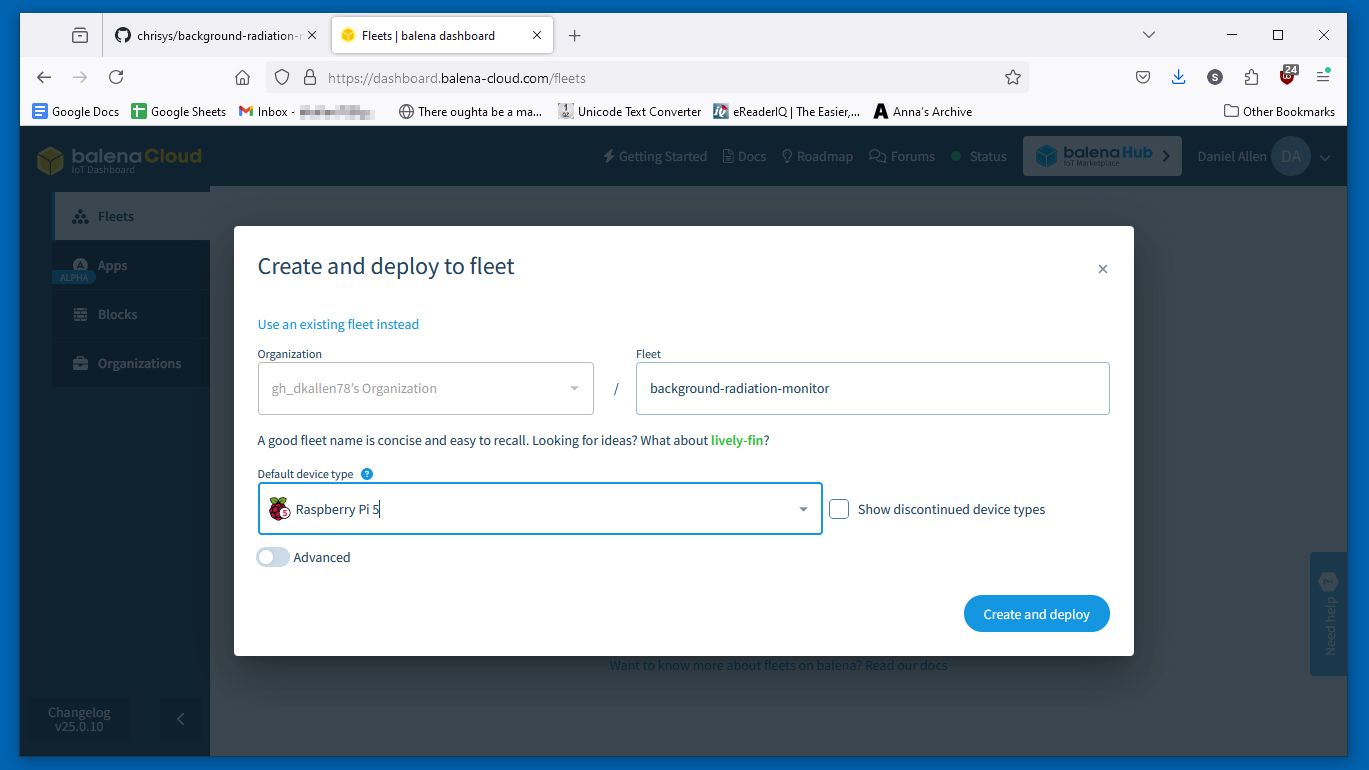Close the Fleets balena dashboard tab
The height and width of the screenshot is (770, 1369).
click(x=537, y=35)
